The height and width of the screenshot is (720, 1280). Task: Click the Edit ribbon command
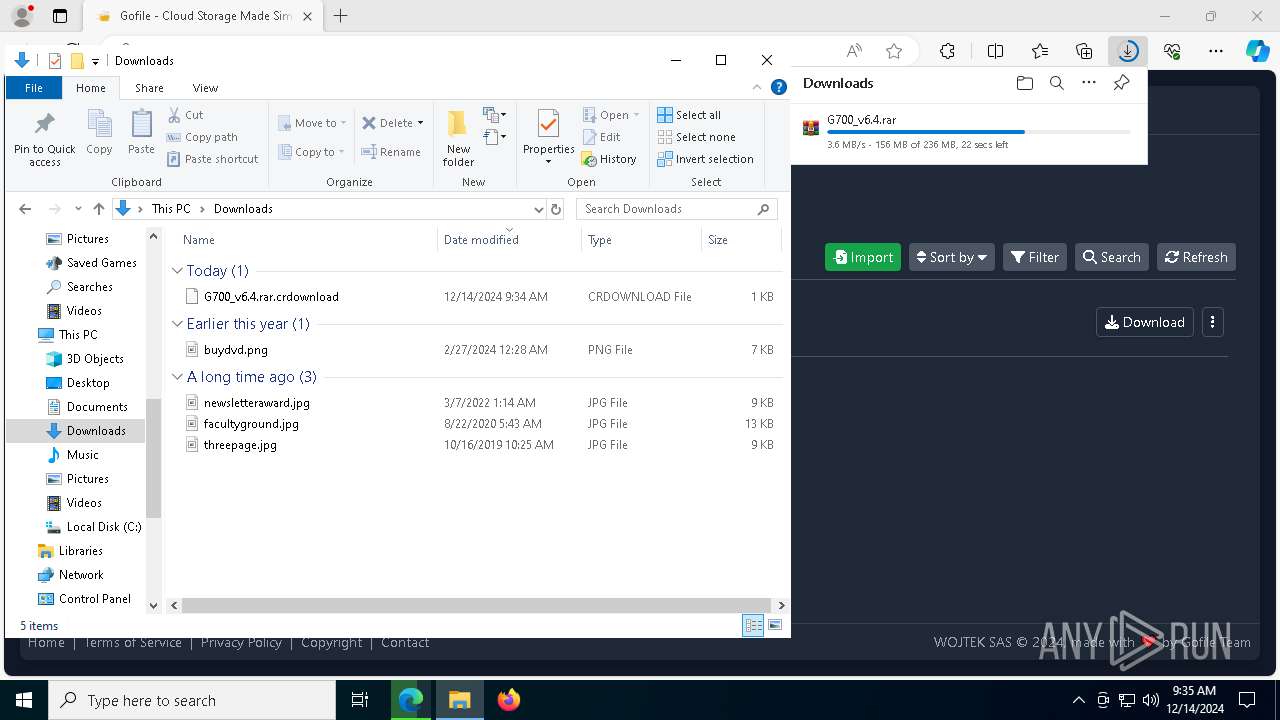tap(601, 137)
